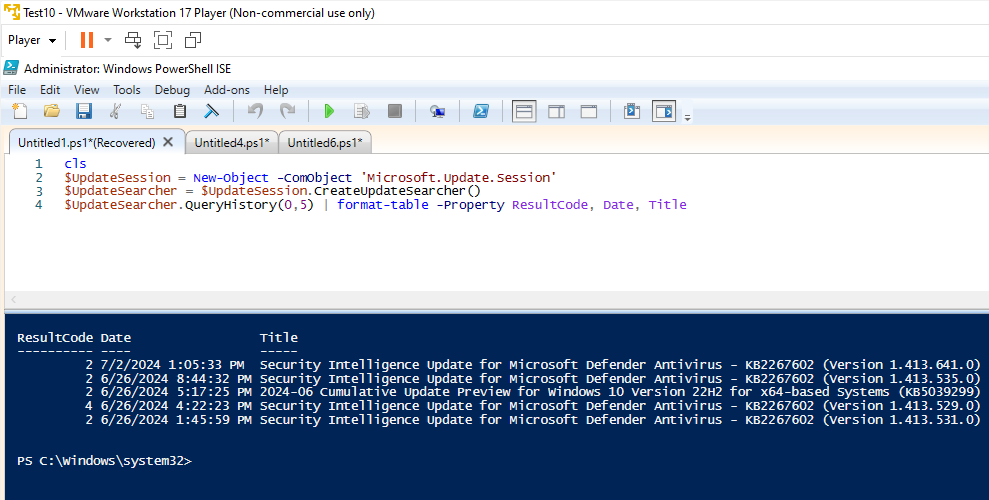
Task: Show script pane on the right layout
Action: [x=556, y=112]
